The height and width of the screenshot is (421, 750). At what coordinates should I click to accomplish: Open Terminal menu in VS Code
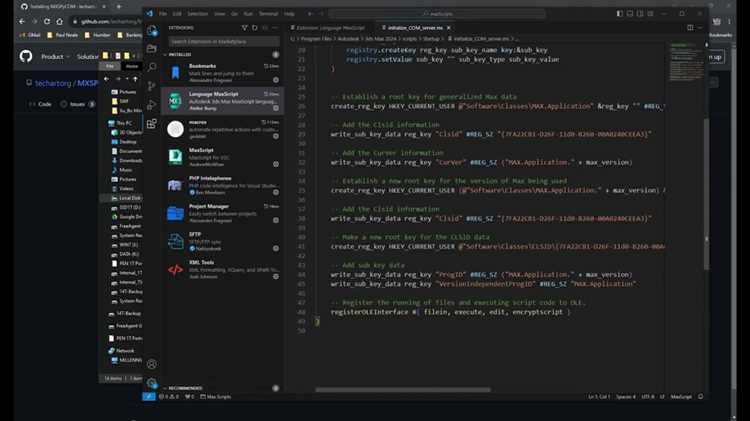pos(268,14)
